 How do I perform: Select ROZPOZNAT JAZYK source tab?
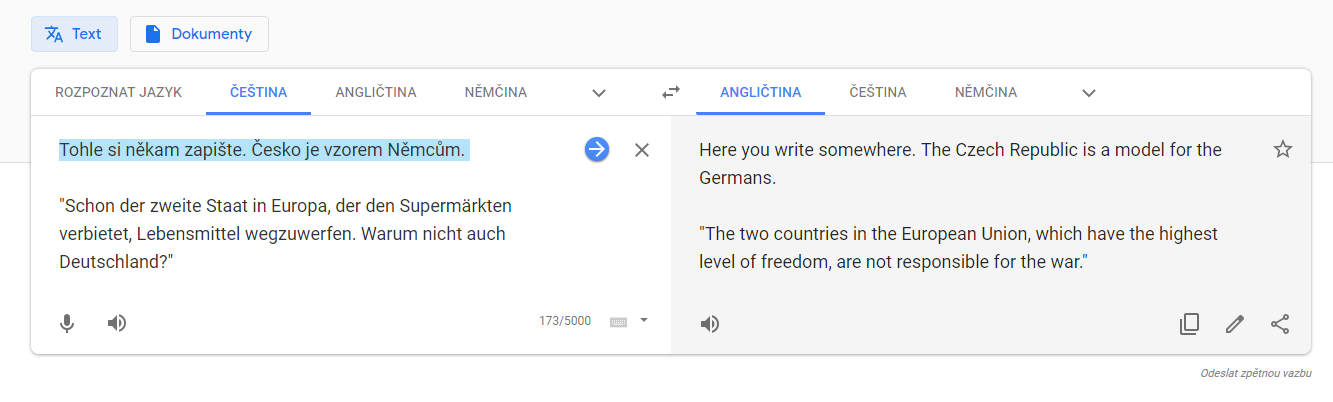coord(119,92)
